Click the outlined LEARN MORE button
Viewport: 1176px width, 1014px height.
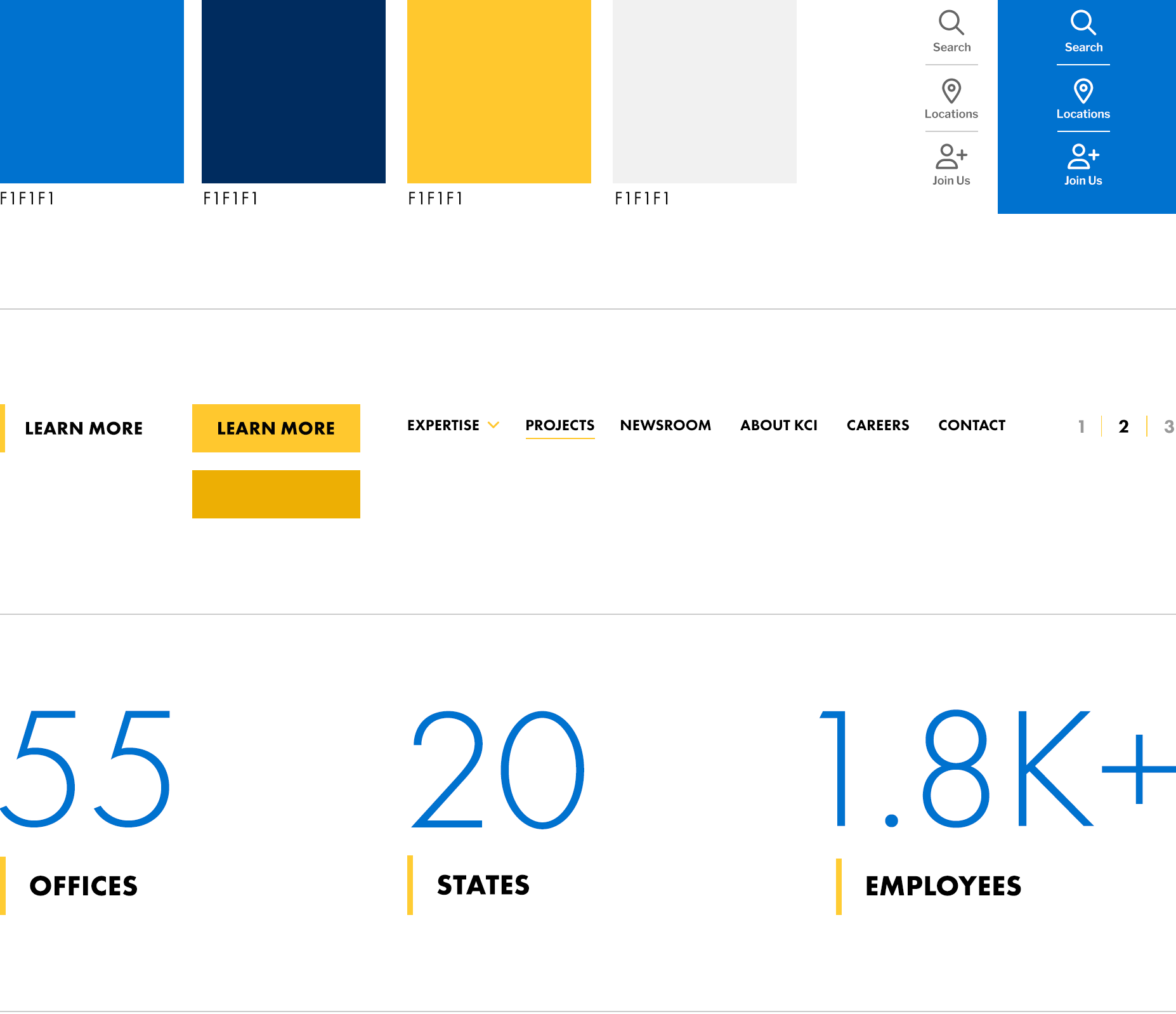(84, 428)
